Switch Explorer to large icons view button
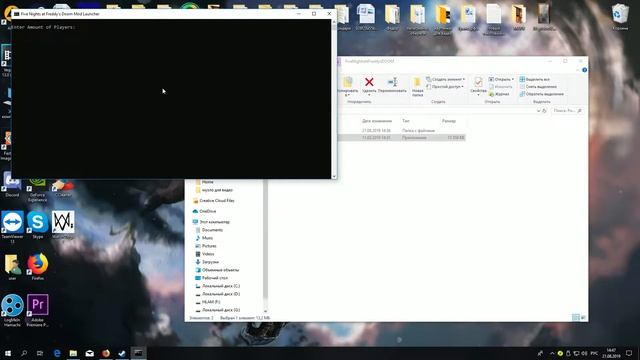 583,317
